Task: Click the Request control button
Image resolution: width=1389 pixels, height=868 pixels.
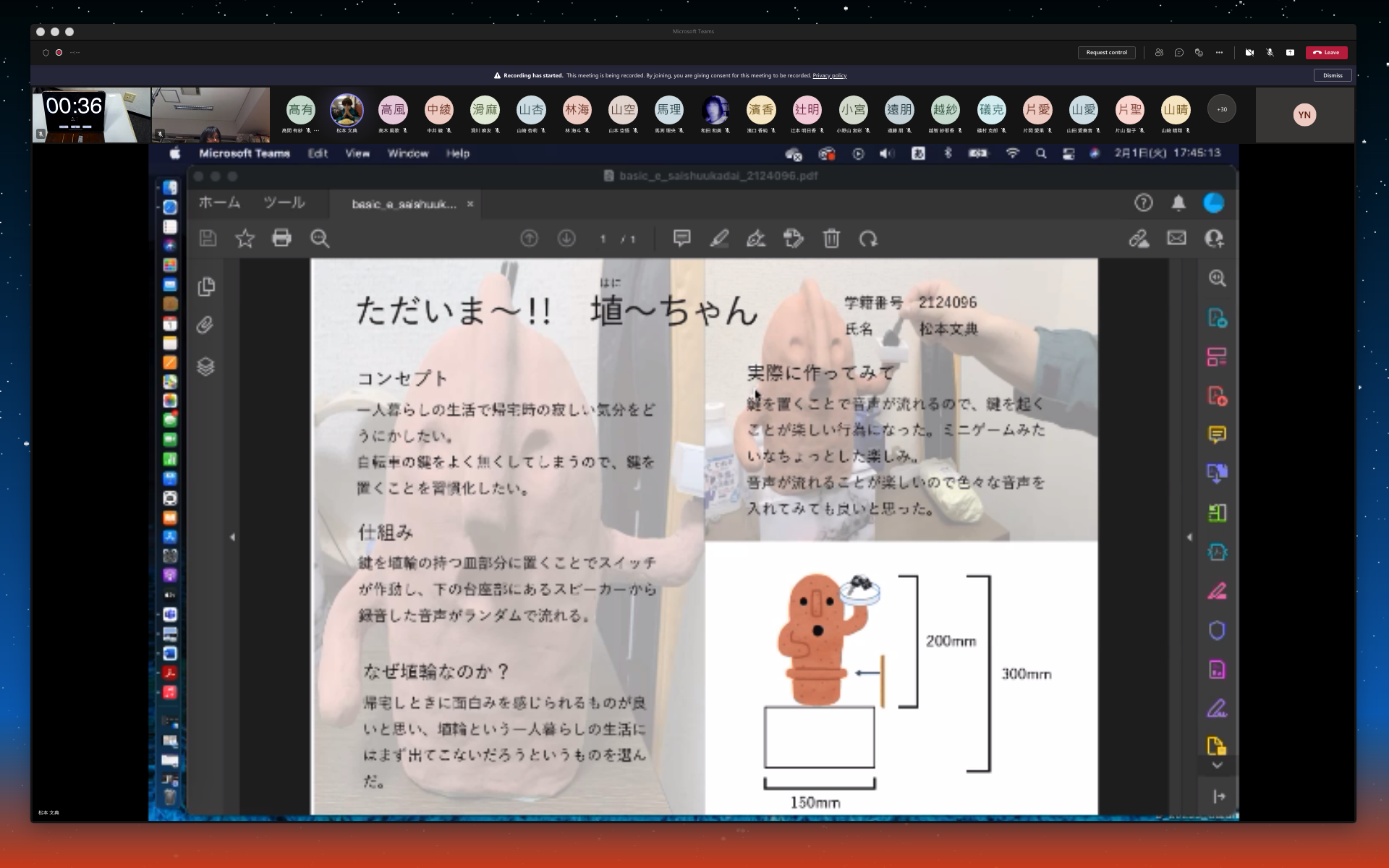Action: 1106,53
